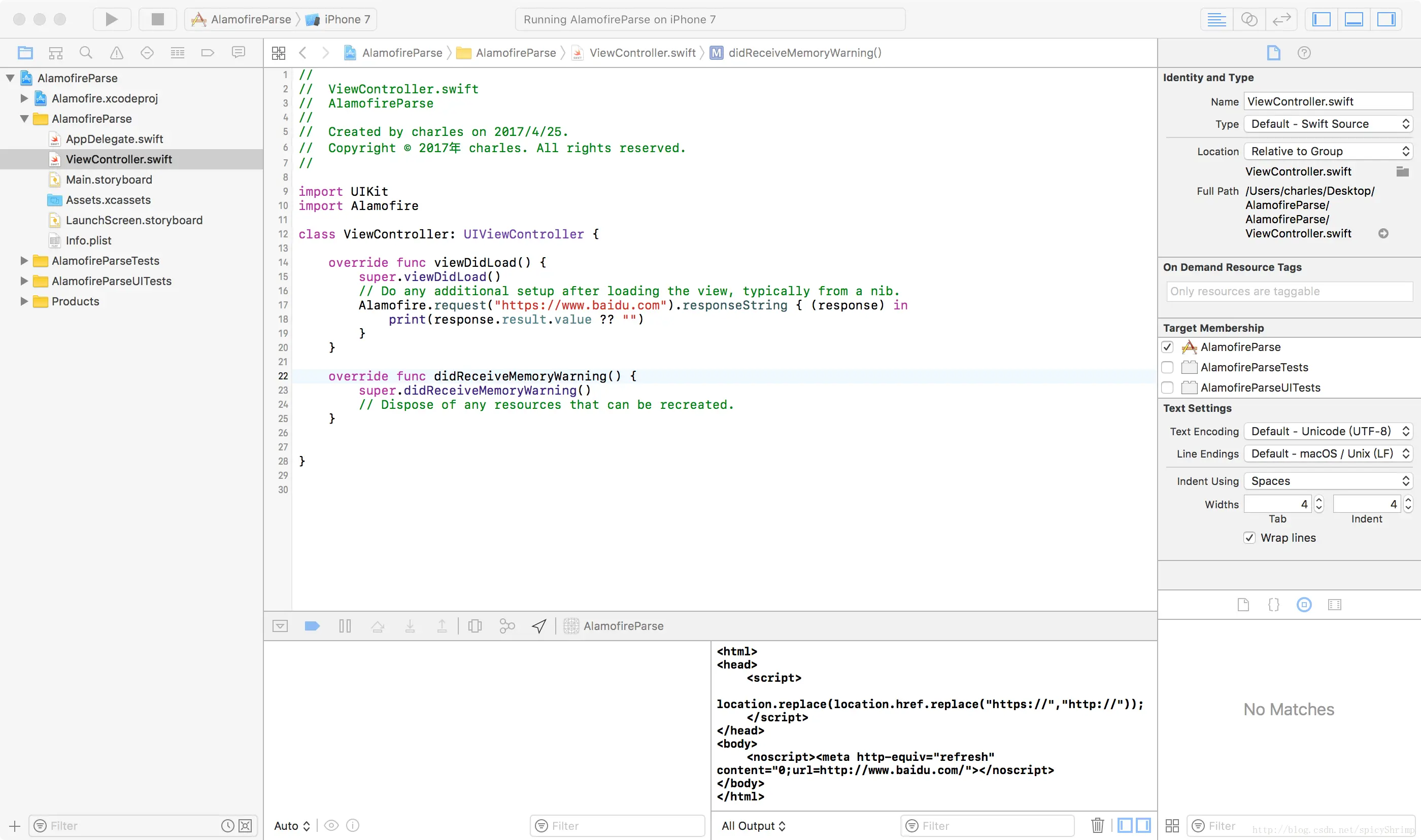1421x840 pixels.
Task: Expand the Products folder
Action: point(24,301)
